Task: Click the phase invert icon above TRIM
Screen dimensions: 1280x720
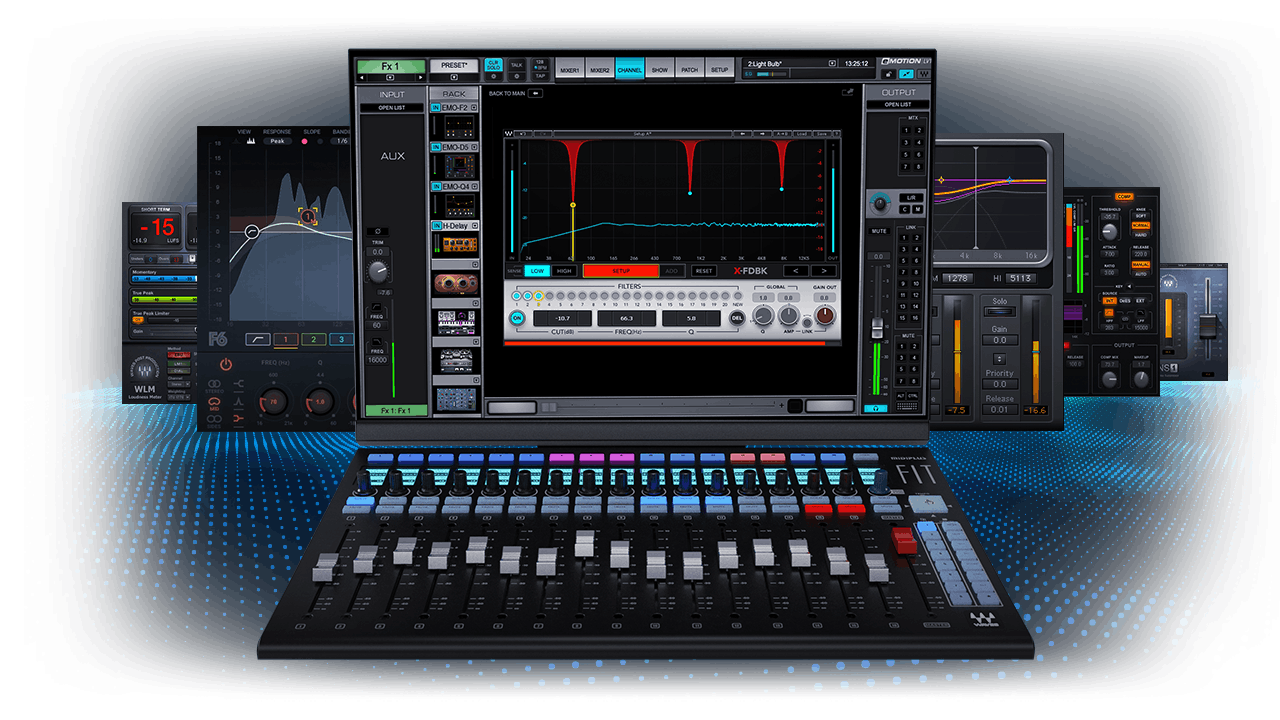Action: [377, 231]
